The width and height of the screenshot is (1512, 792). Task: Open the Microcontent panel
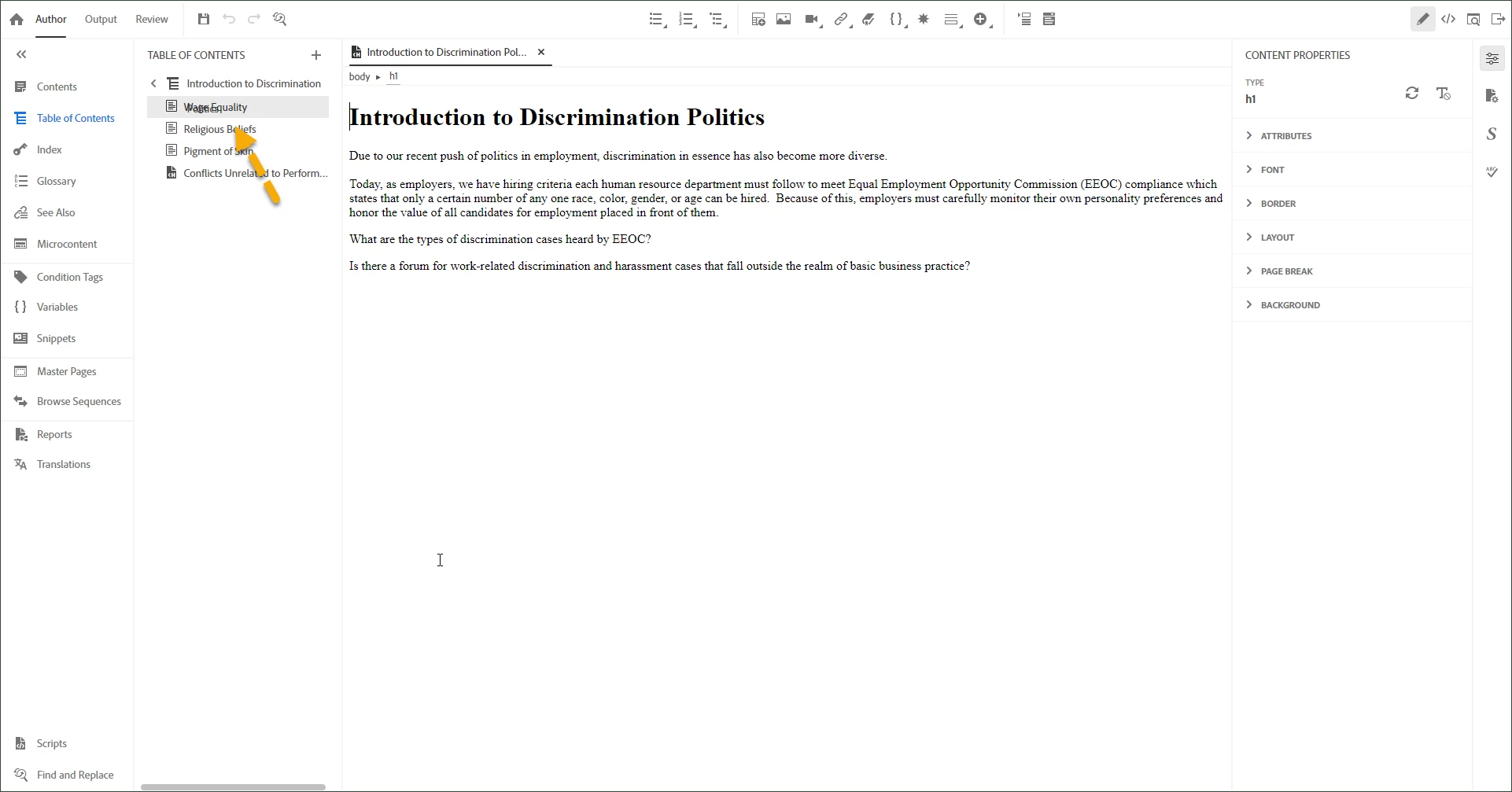point(67,244)
